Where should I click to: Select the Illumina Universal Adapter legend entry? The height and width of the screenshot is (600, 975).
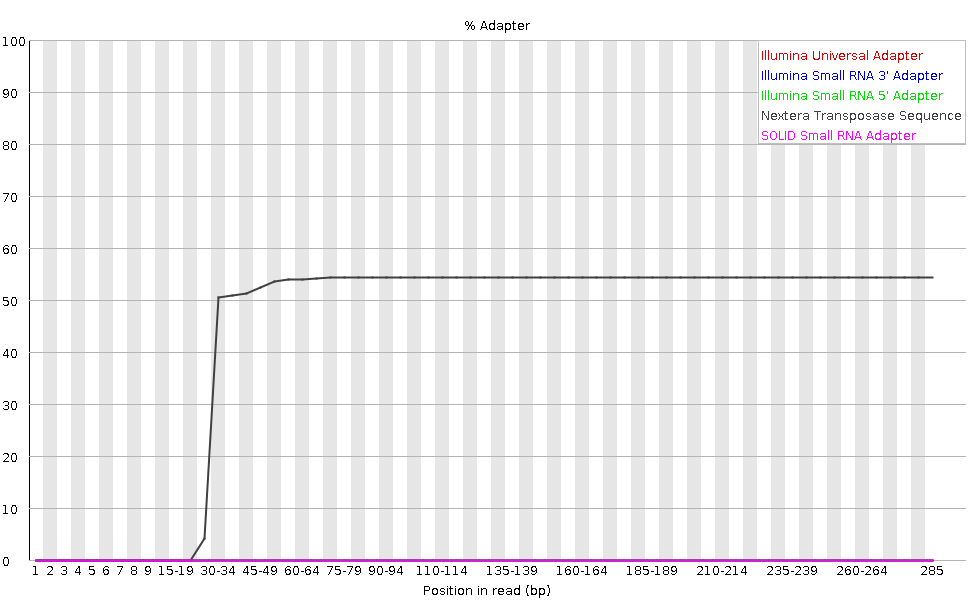(841, 56)
